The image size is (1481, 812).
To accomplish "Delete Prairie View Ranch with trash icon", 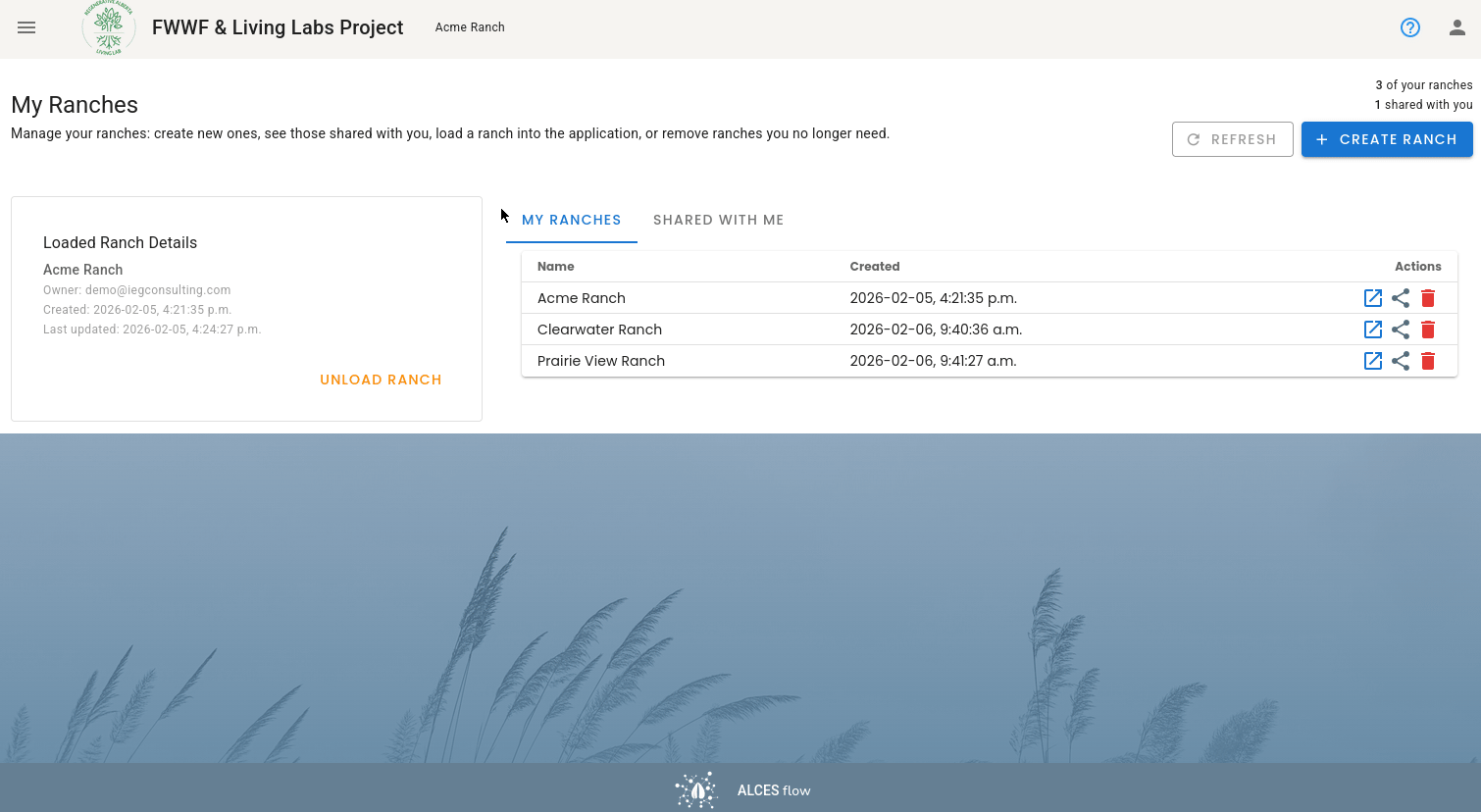I will coord(1428,361).
